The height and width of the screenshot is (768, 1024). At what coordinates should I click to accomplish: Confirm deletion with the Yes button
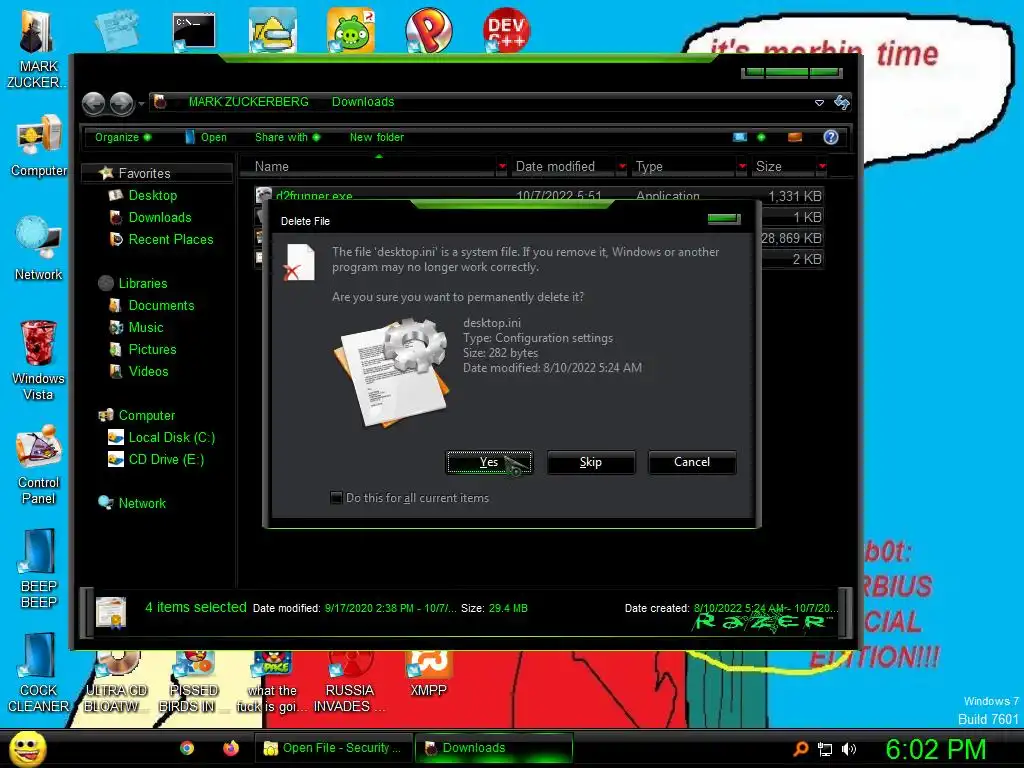(488, 462)
